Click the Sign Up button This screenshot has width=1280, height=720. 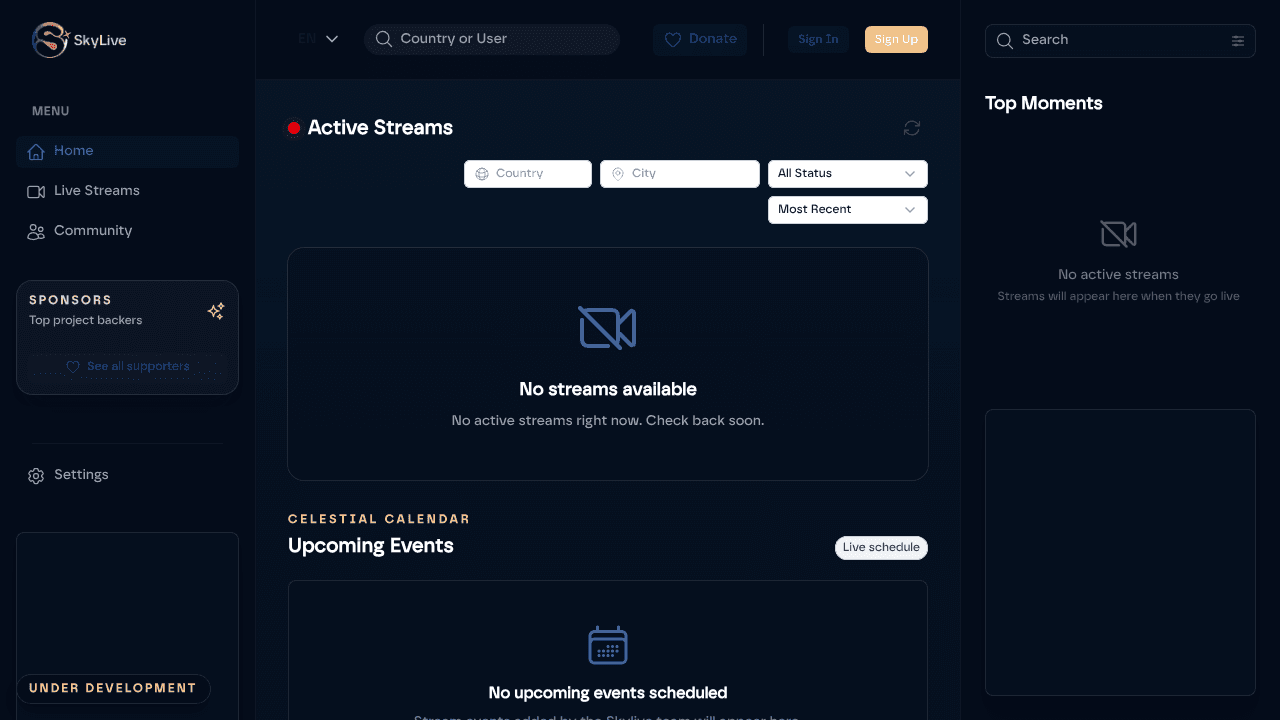coord(896,39)
